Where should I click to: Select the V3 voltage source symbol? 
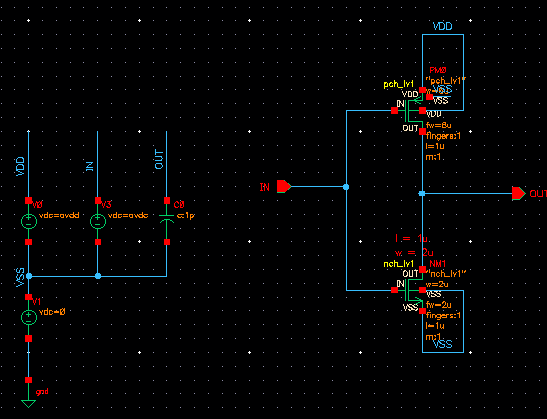coord(98,221)
